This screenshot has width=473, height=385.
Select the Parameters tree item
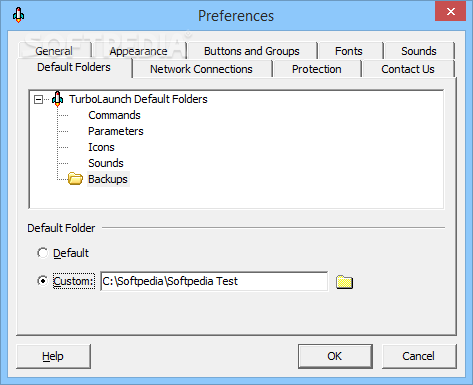point(116,131)
